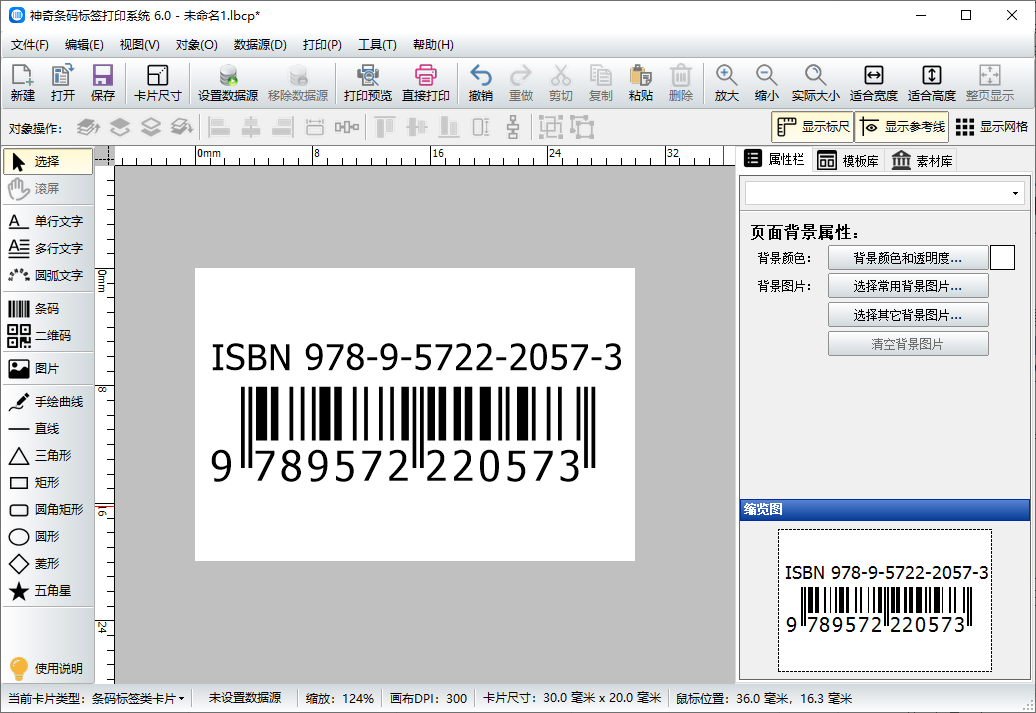Open the 卡片尺寸 card size settings

[x=157, y=83]
